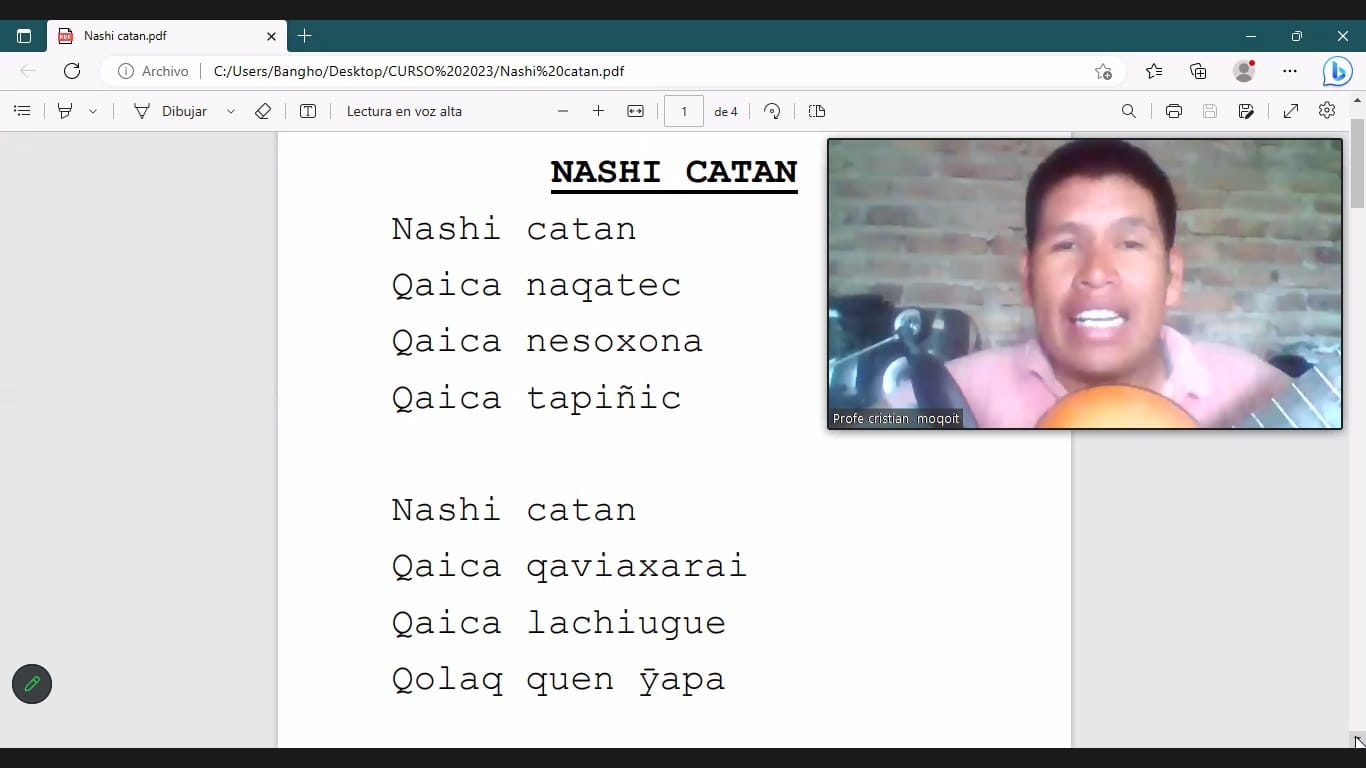Open PDF settings gear
Image resolution: width=1366 pixels, height=768 pixels.
tap(1327, 111)
